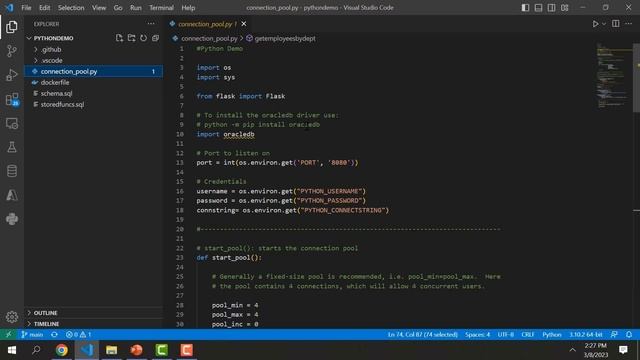The image size is (640, 360).
Task: Split the editor to the right
Action: tap(616, 24)
